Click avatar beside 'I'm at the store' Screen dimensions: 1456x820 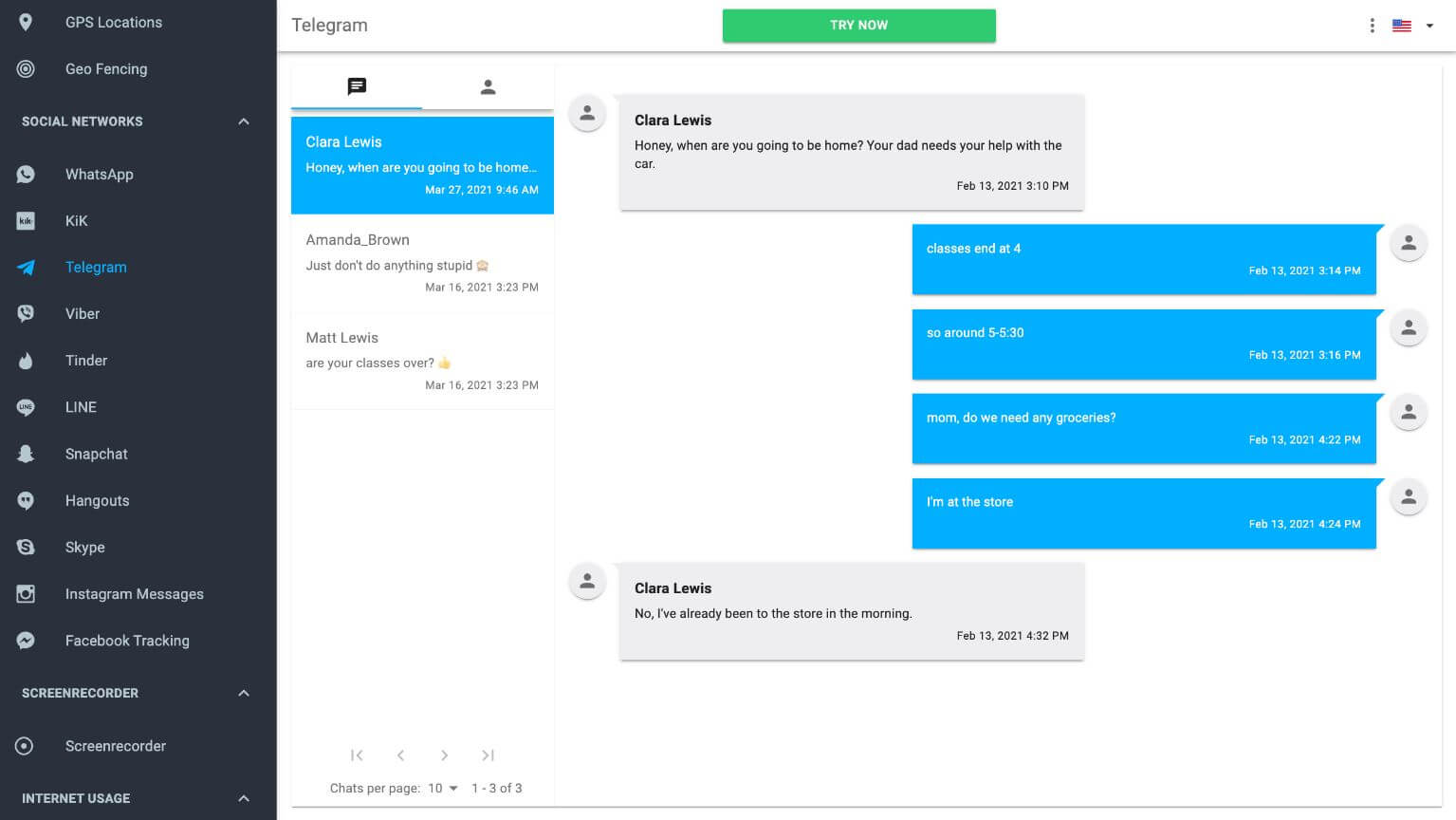coord(1409,496)
